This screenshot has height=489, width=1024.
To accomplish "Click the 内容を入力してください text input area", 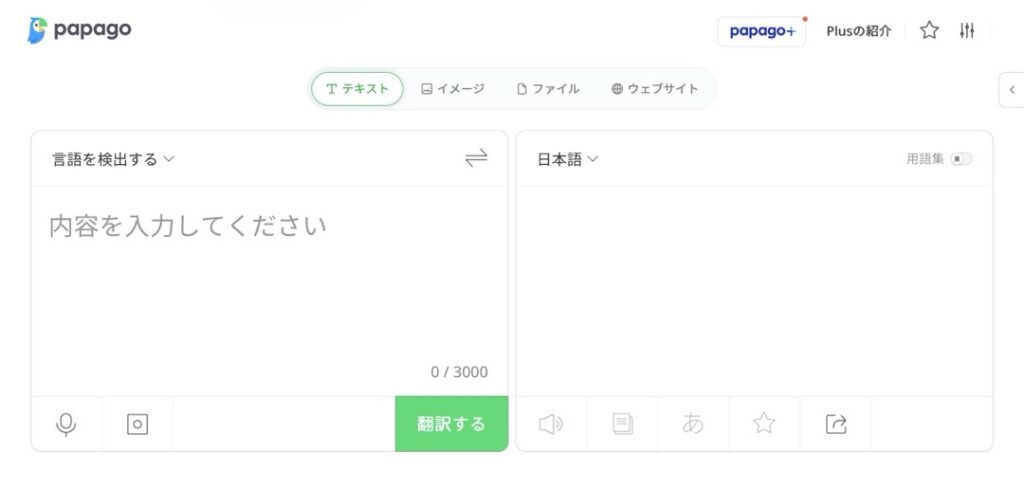I will pyautogui.click(x=268, y=280).
